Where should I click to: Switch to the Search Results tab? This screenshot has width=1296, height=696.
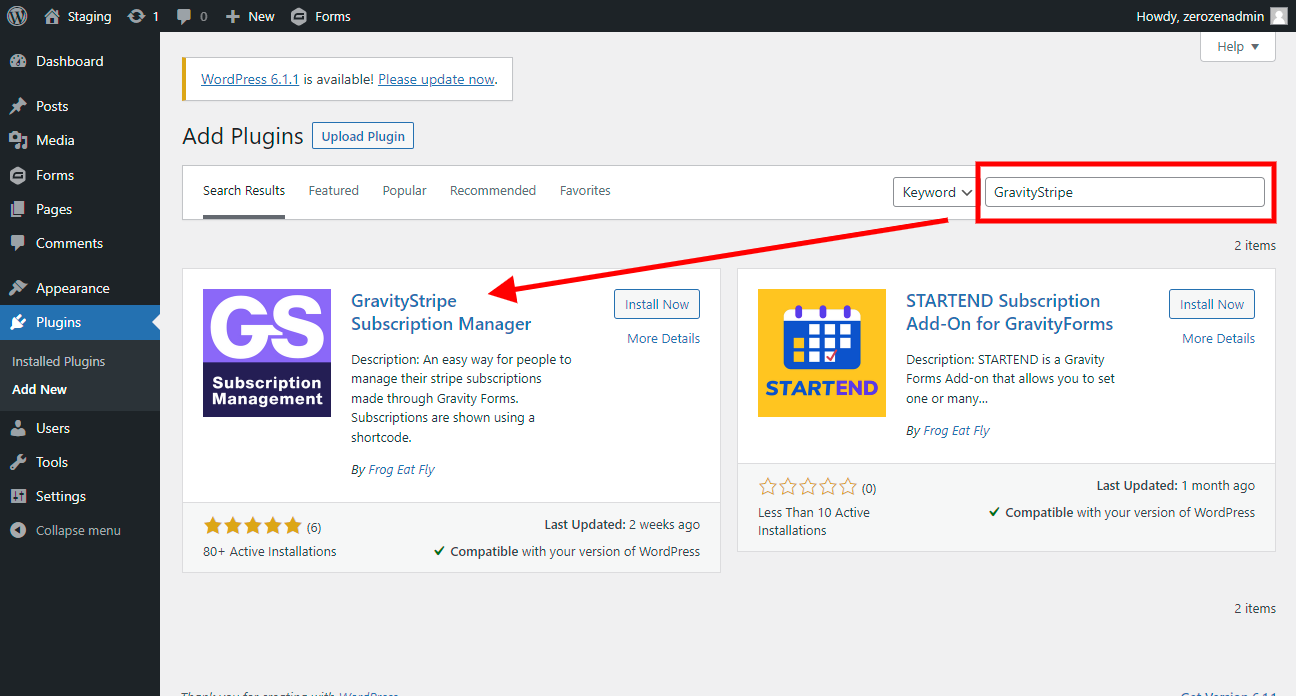(244, 190)
